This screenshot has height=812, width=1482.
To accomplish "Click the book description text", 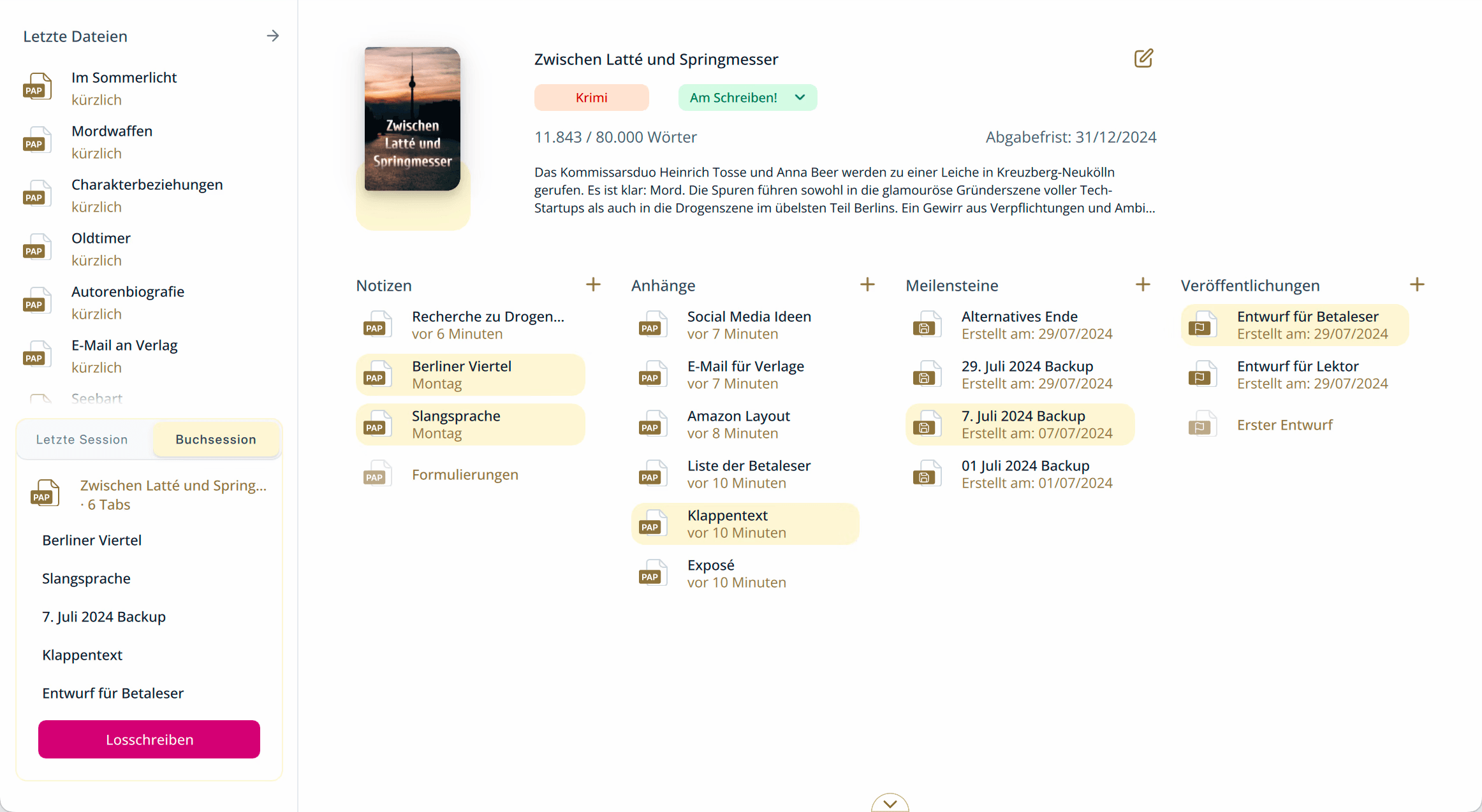I will (845, 190).
